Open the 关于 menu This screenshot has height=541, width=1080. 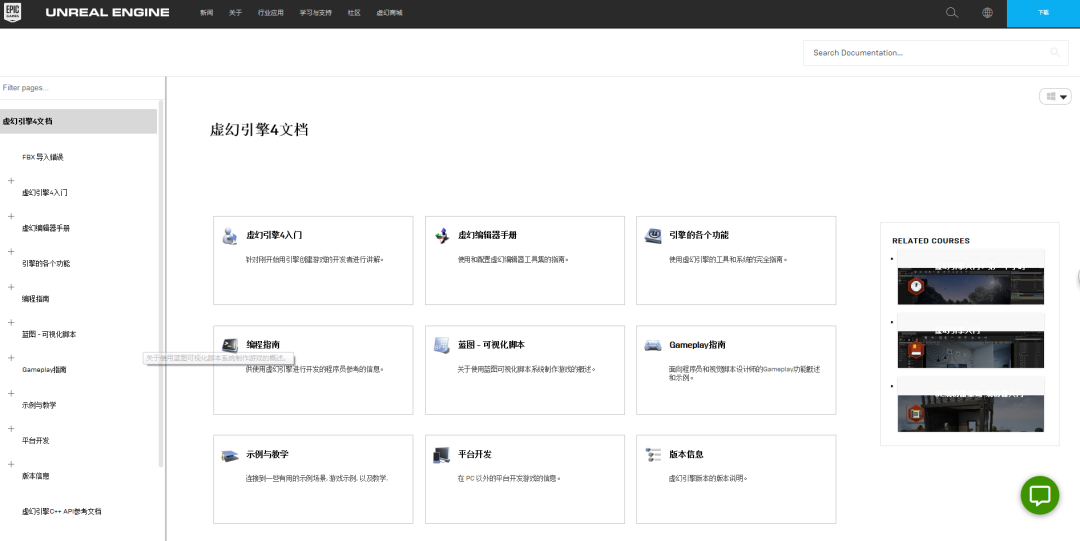pos(236,13)
